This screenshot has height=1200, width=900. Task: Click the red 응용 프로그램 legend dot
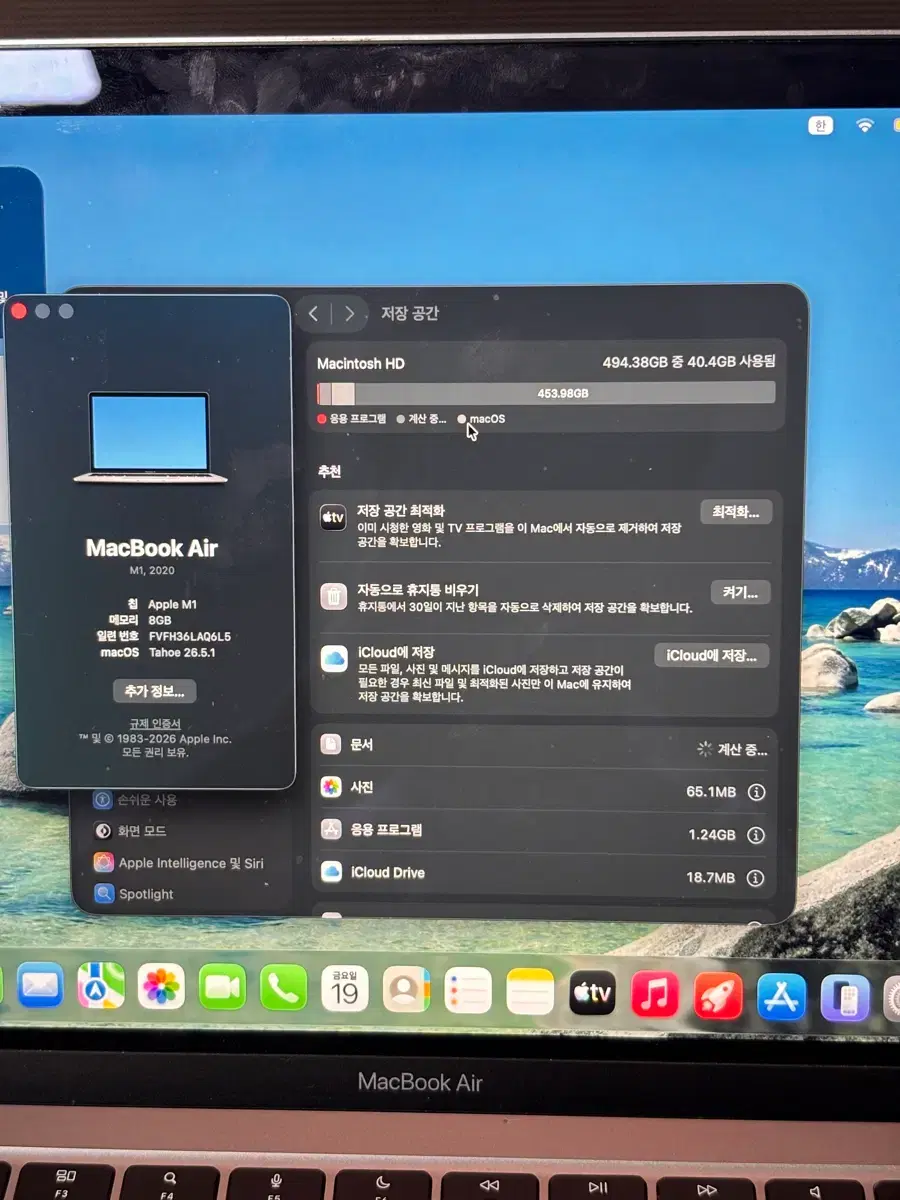[x=322, y=419]
